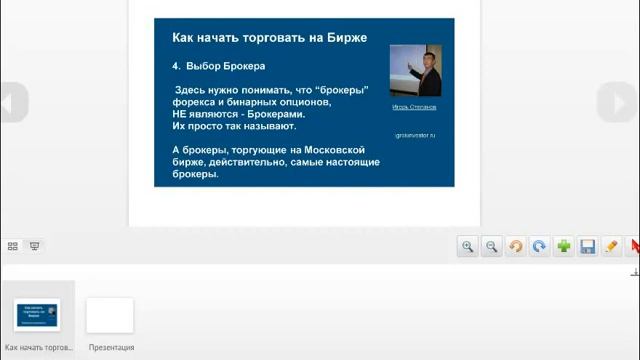Click the zoom out magnifier icon

click(x=491, y=246)
